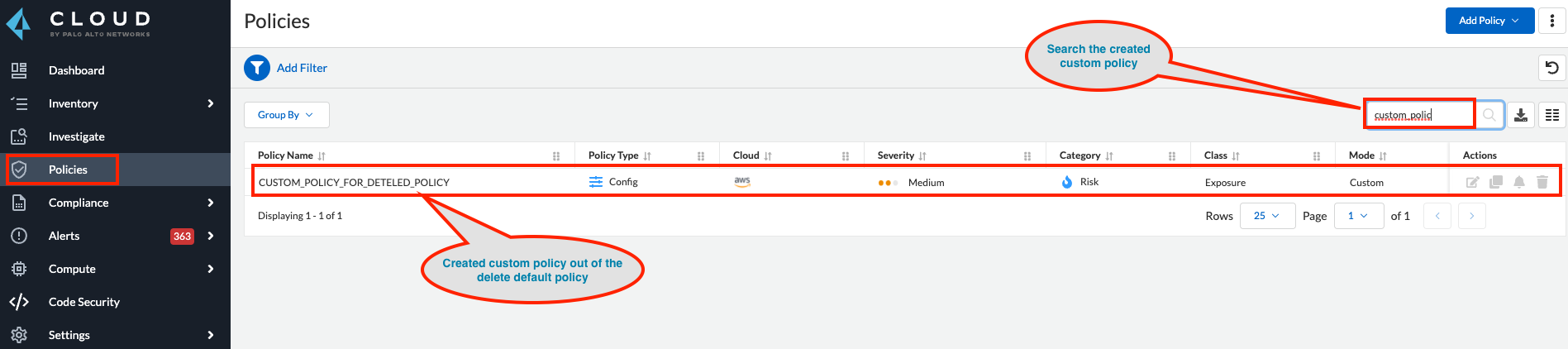Open the Page number dropdown
This screenshot has height=349, width=1568.
click(1358, 216)
